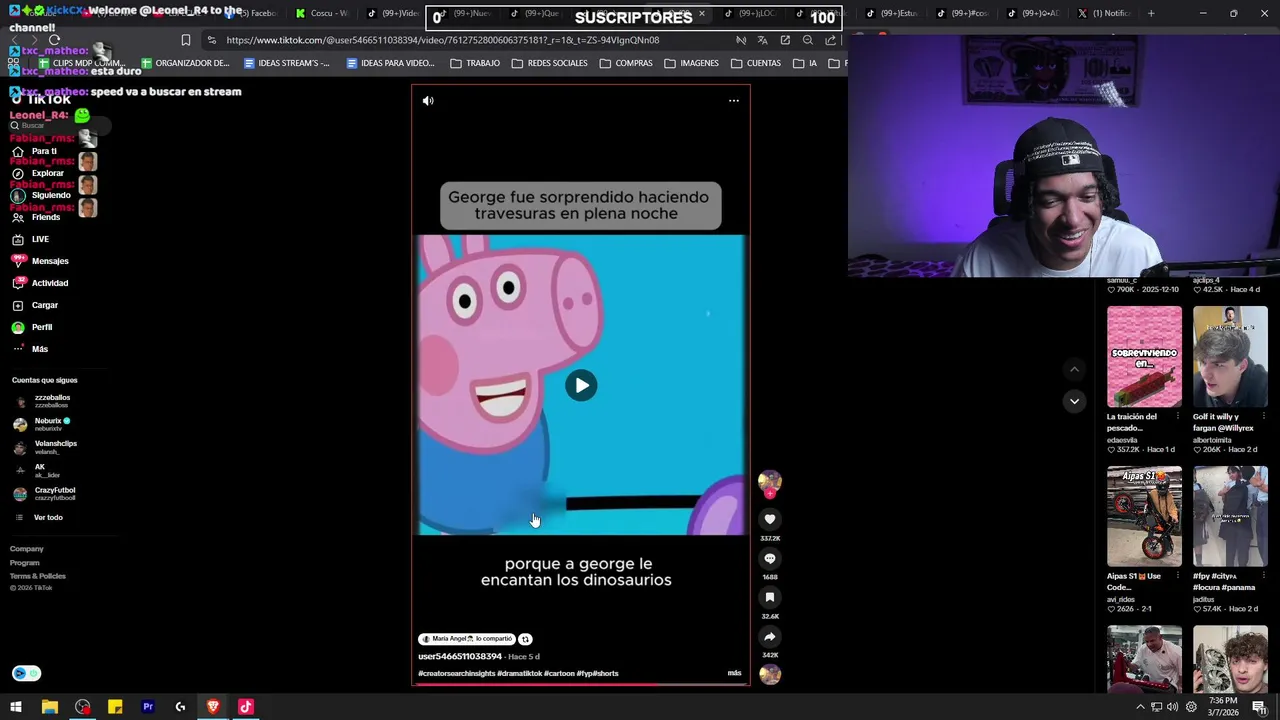The height and width of the screenshot is (720, 1280).
Task: Open the Brave browser taskbar icon
Action: coord(213,707)
